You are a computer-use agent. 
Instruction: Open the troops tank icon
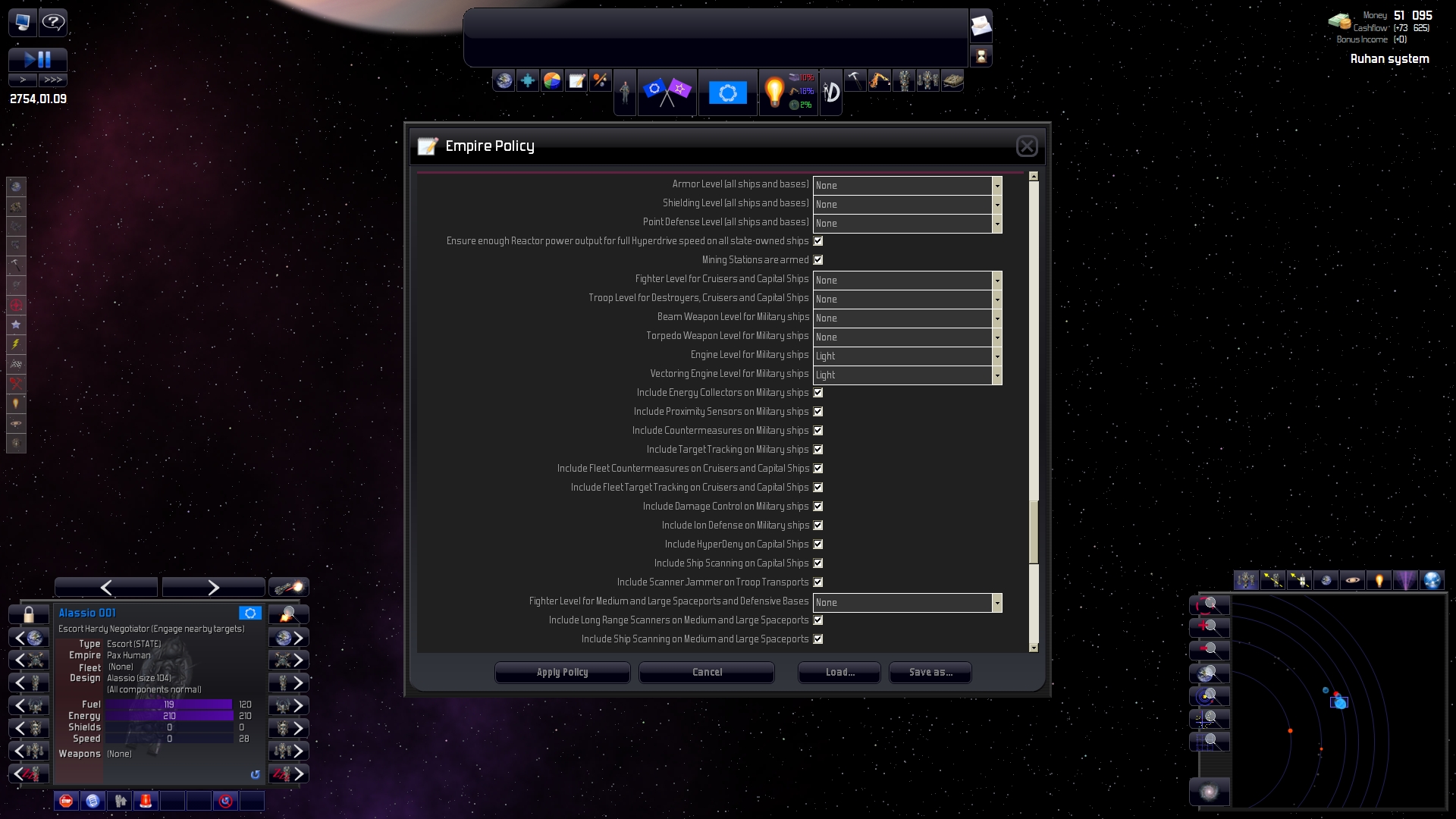click(952, 80)
